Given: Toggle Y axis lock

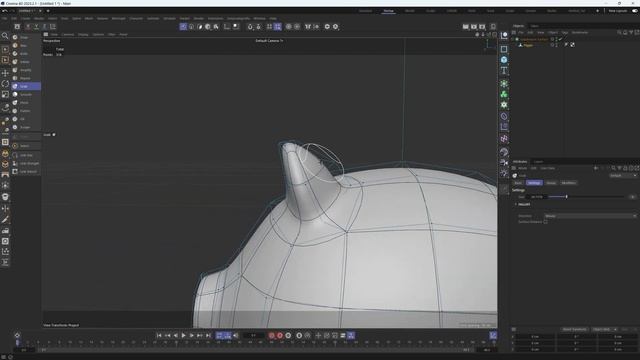Looking at the screenshot, I should pos(36,27).
